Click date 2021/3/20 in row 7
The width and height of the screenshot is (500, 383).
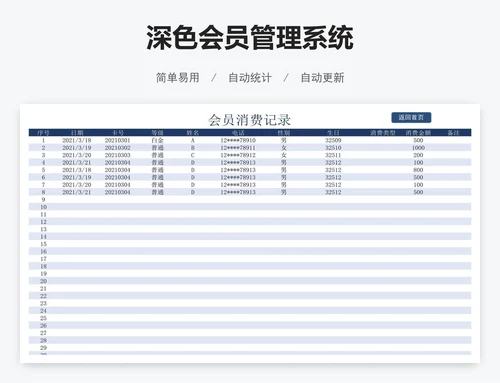[x=77, y=185]
